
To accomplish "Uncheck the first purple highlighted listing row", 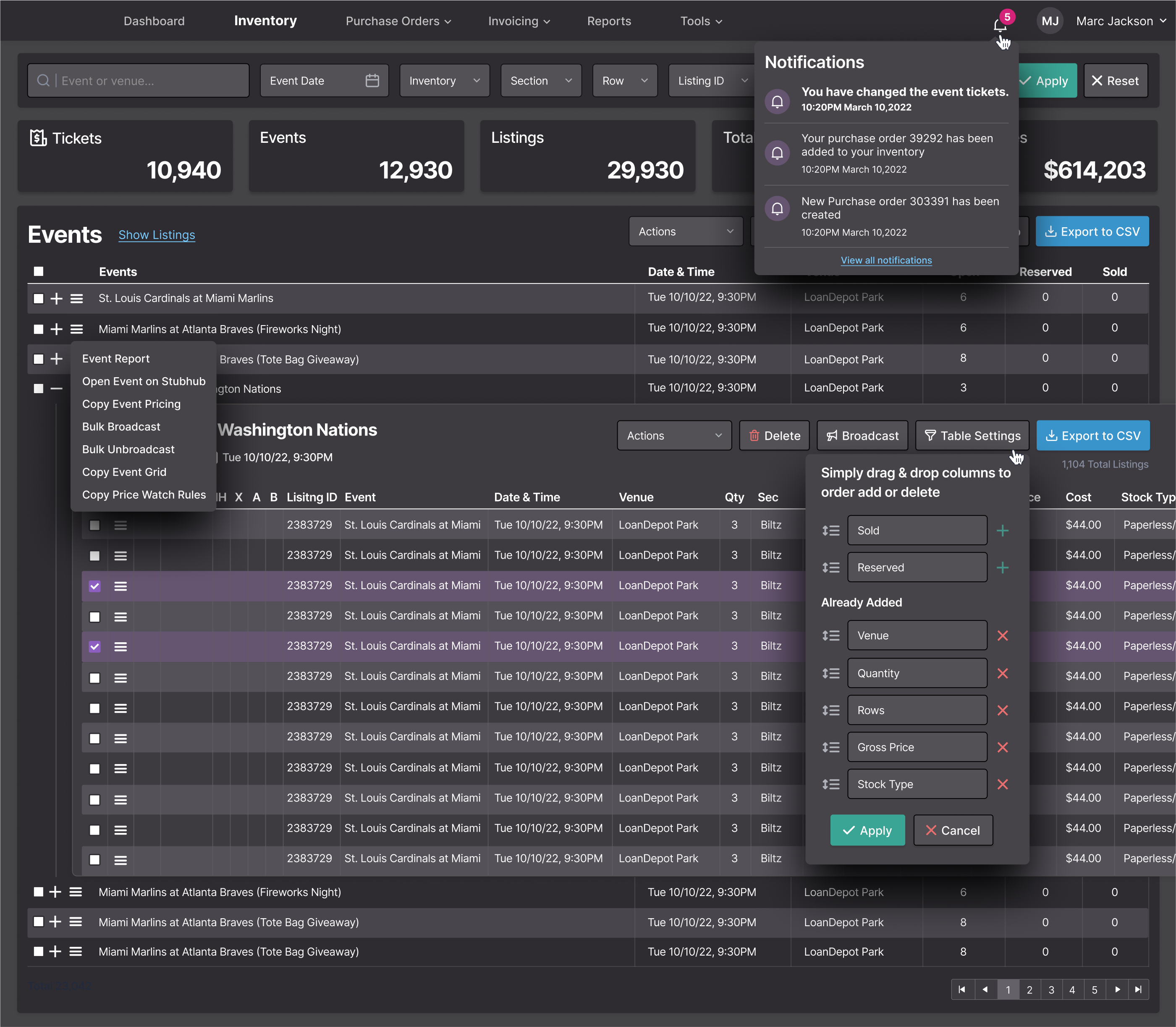I will tap(95, 586).
